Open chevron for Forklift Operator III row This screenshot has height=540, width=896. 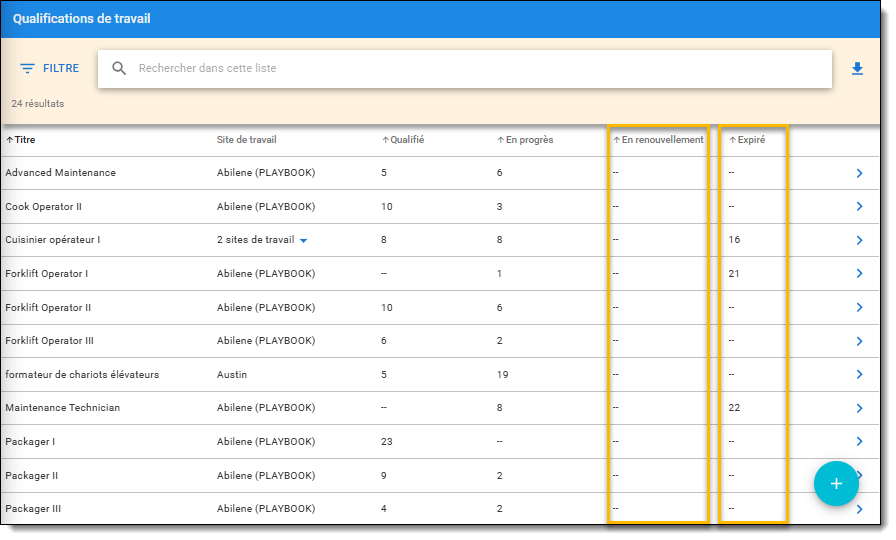[x=858, y=341]
